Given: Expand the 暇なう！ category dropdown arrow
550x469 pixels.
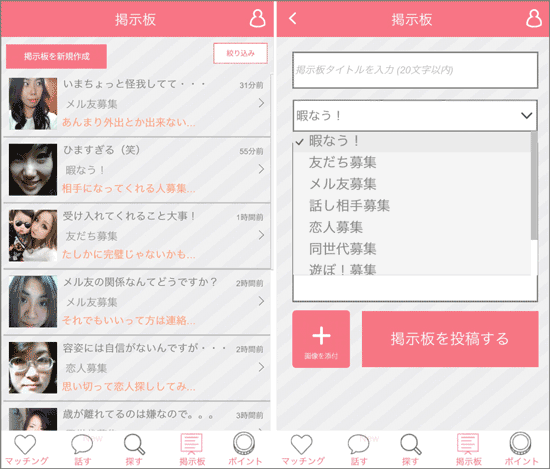Looking at the screenshot, I should [526, 115].
